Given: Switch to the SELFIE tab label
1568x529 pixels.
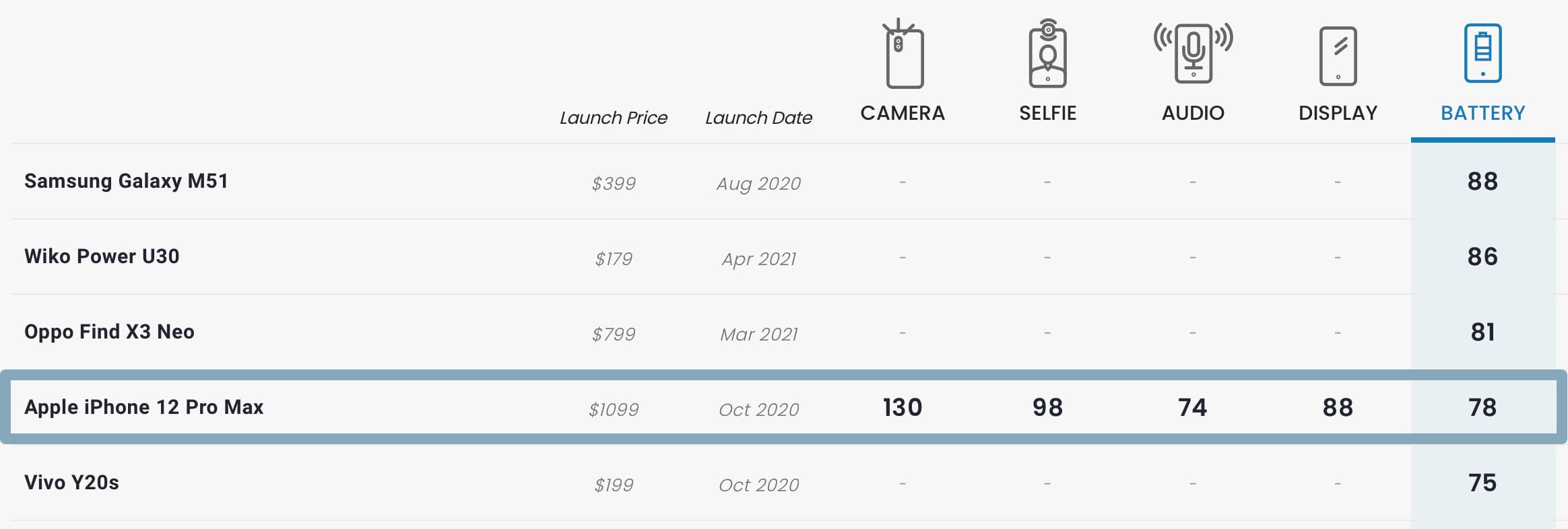Looking at the screenshot, I should (1047, 113).
